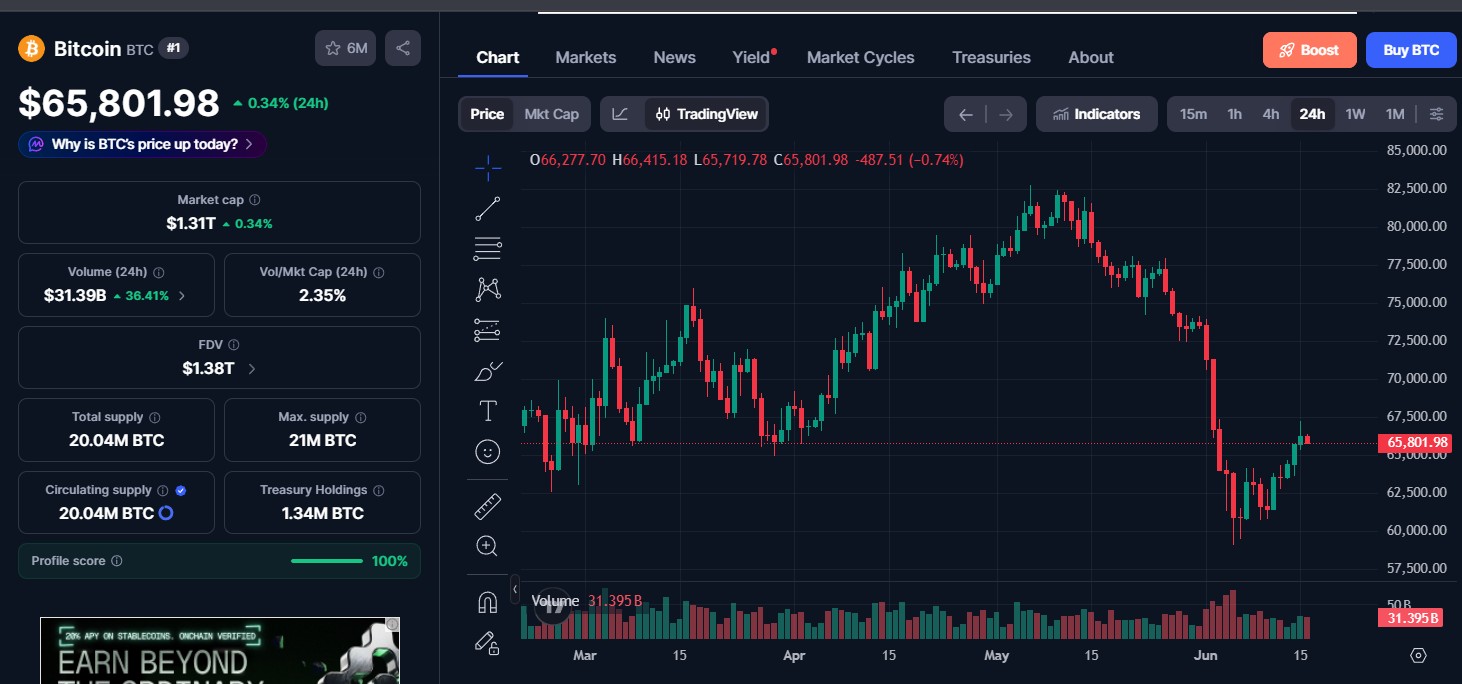Select the ruler measure tool

click(488, 507)
